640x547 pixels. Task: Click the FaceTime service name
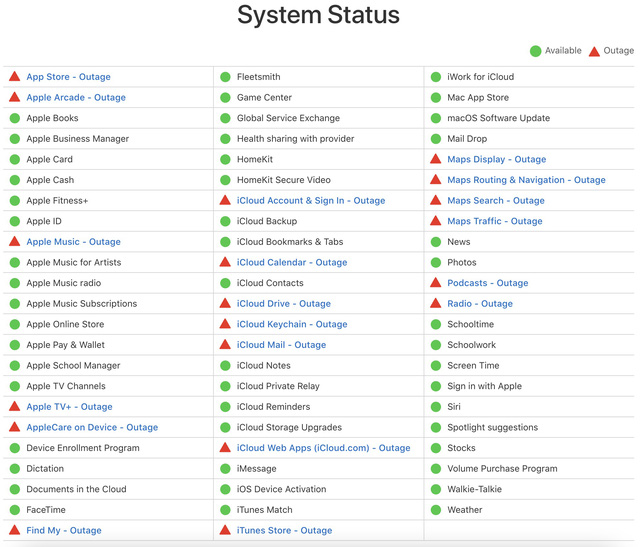click(x=46, y=510)
